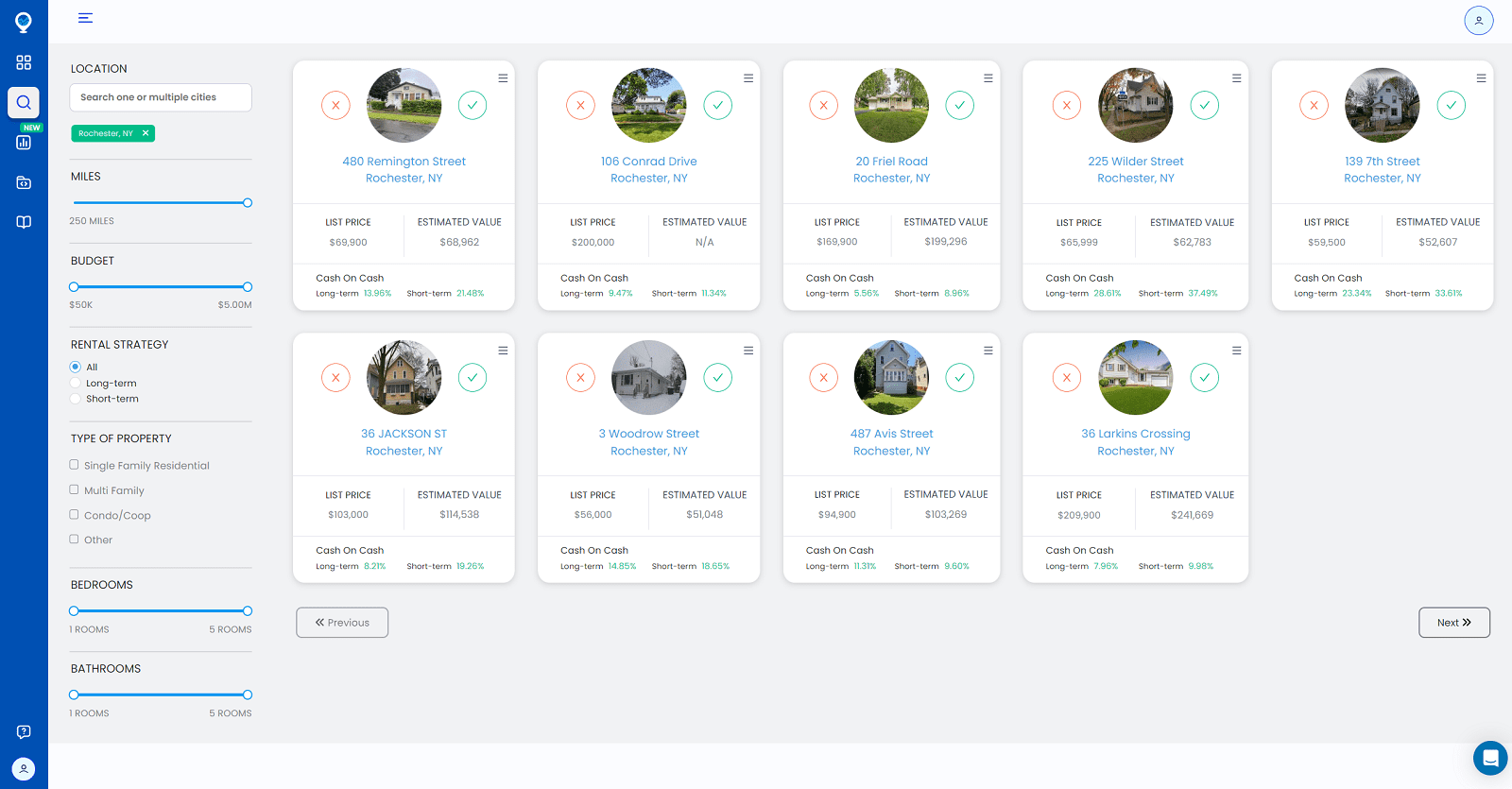Adjust the Budget maximum slider handle
The height and width of the screenshot is (789, 1512).
pyautogui.click(x=248, y=286)
